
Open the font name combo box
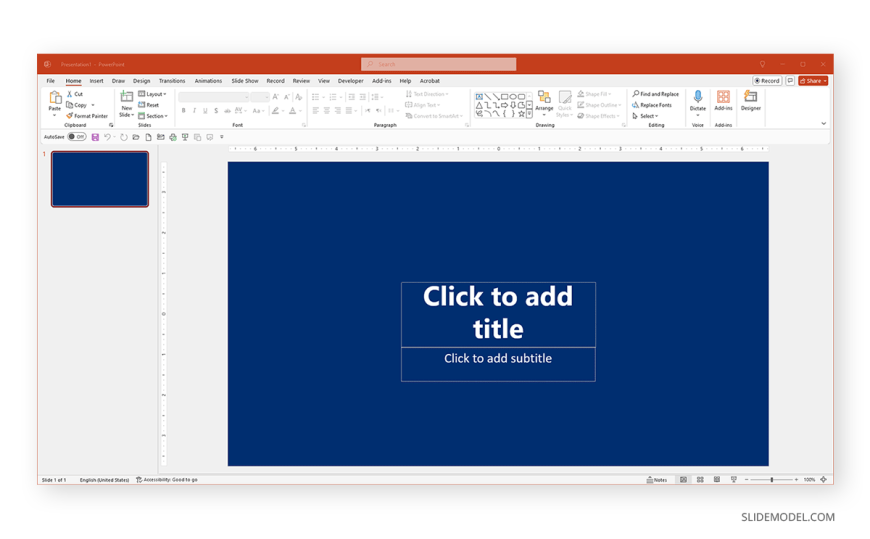(214, 97)
